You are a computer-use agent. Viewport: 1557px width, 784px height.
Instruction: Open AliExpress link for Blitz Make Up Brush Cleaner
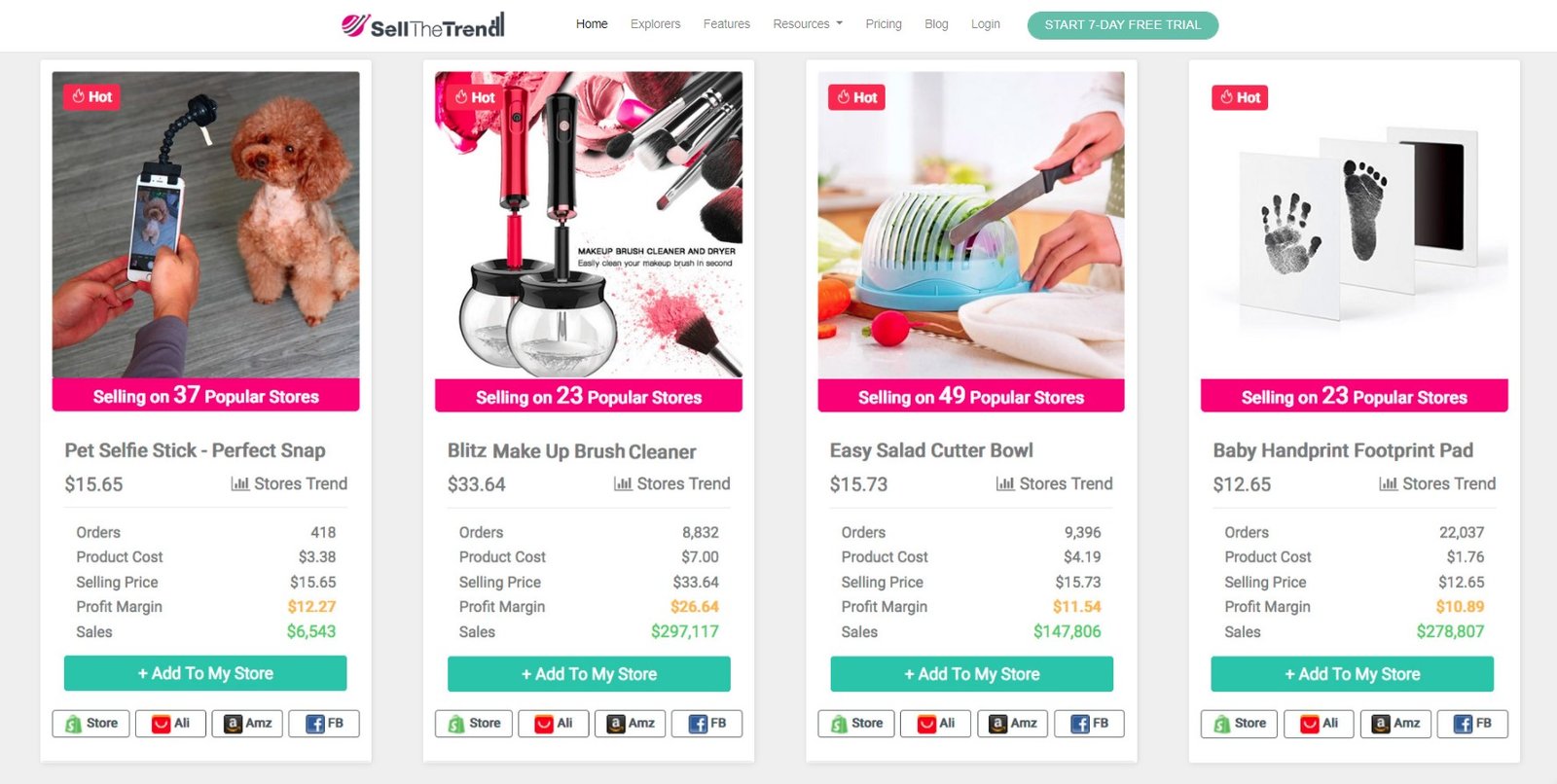click(554, 724)
